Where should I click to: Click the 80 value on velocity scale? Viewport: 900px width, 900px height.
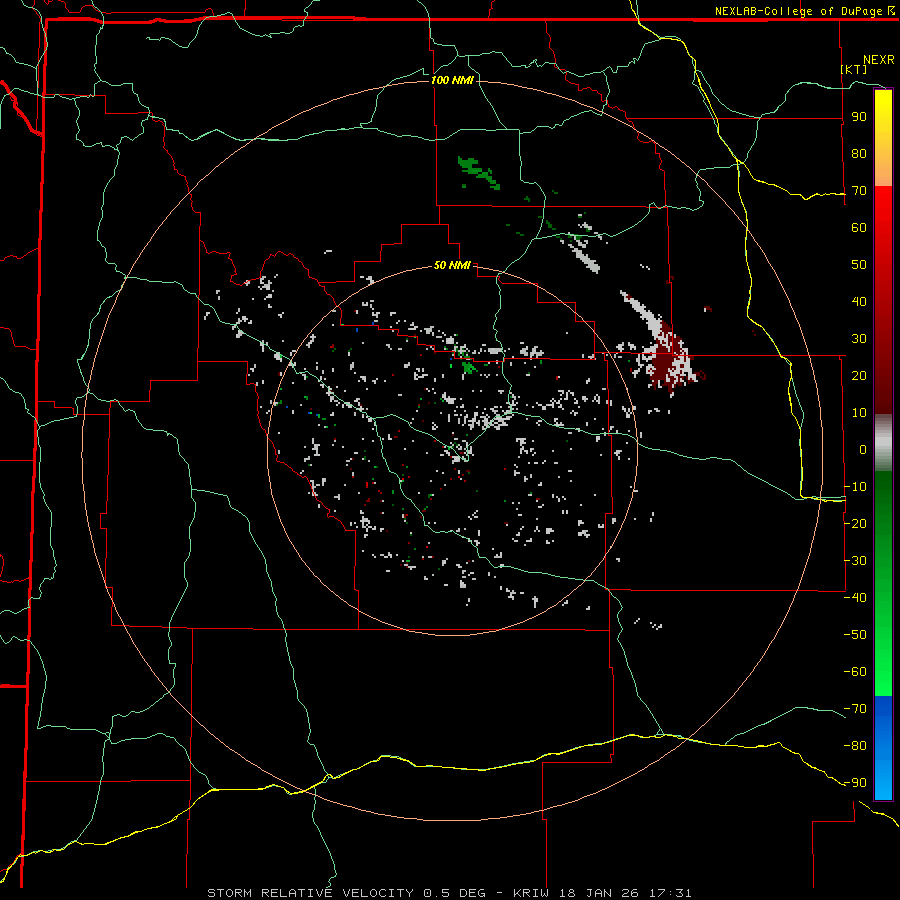pyautogui.click(x=859, y=154)
